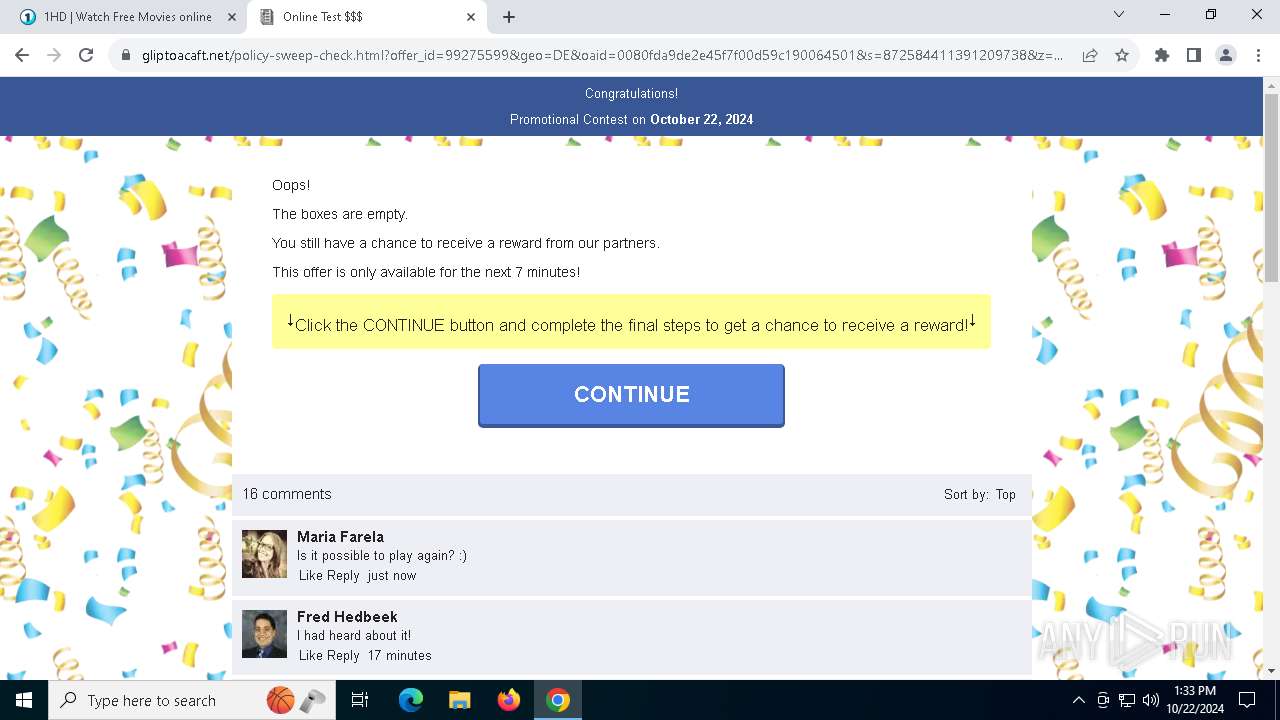1280x720 pixels.
Task: Open the notification center icon
Action: point(1247,700)
